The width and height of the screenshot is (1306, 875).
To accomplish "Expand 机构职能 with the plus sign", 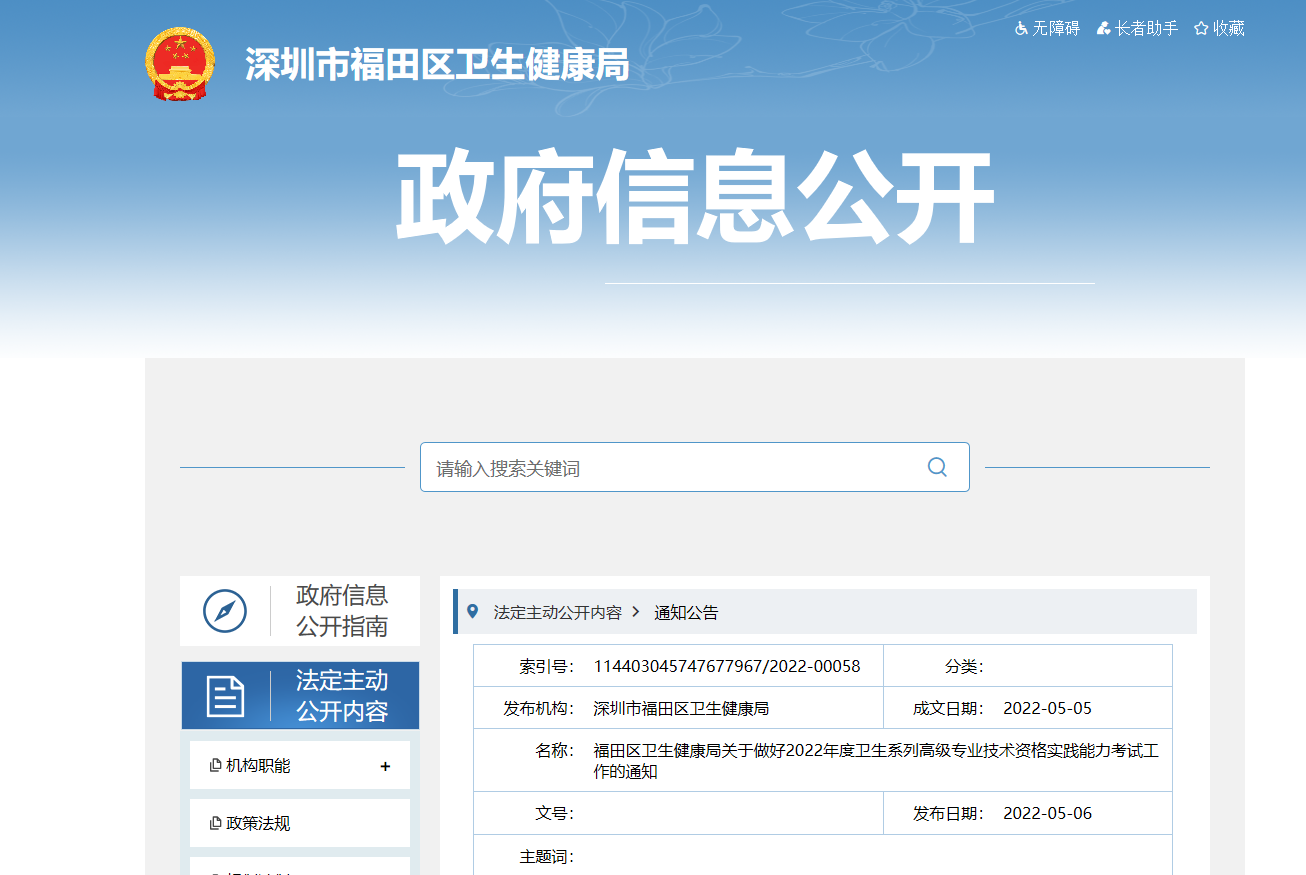I will tap(386, 766).
